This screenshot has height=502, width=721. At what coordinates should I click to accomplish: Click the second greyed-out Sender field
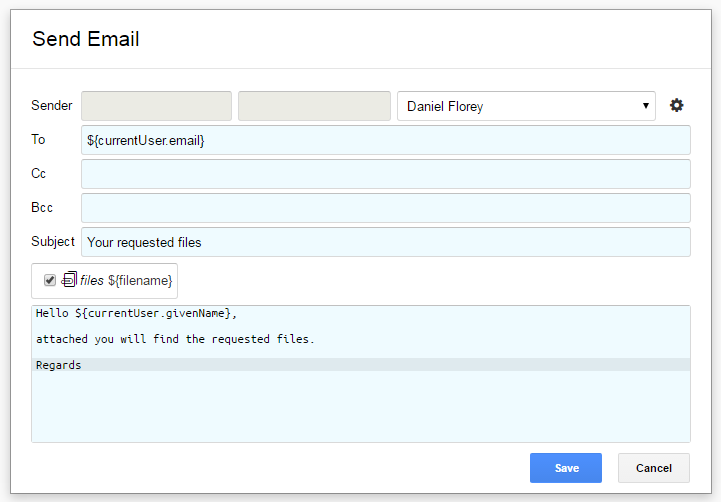tap(314, 106)
